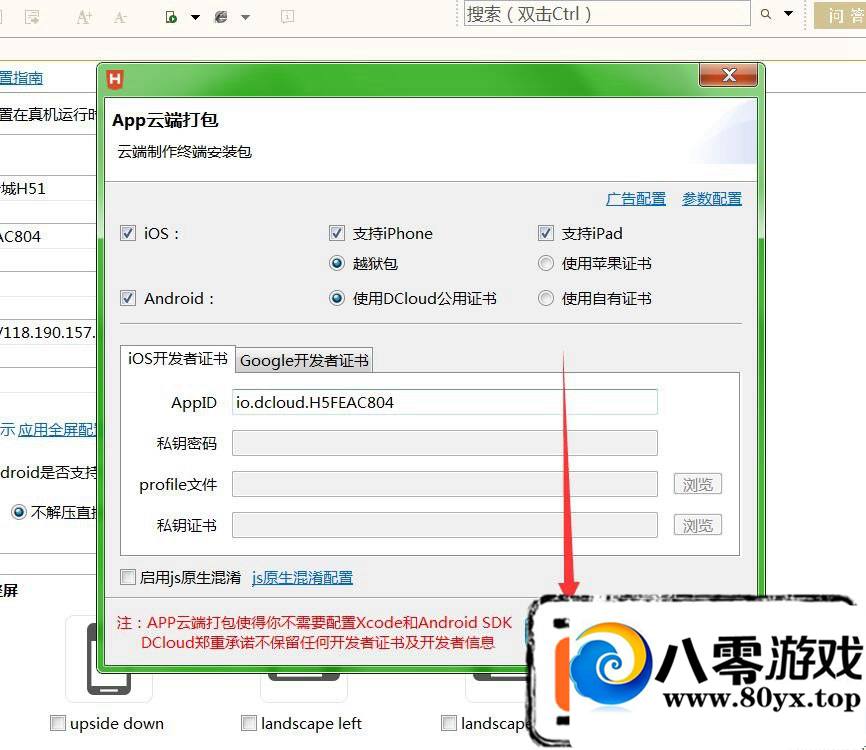Viewport: 866px width, 750px height.
Task: Choose 使用自有证书 for Android
Action: tap(546, 298)
